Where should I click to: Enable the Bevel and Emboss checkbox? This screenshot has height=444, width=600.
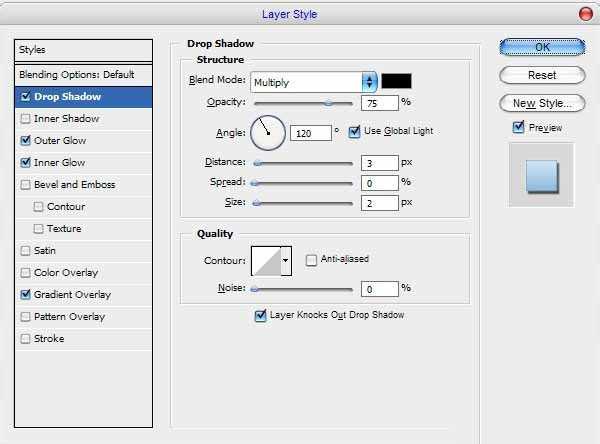(x=25, y=185)
